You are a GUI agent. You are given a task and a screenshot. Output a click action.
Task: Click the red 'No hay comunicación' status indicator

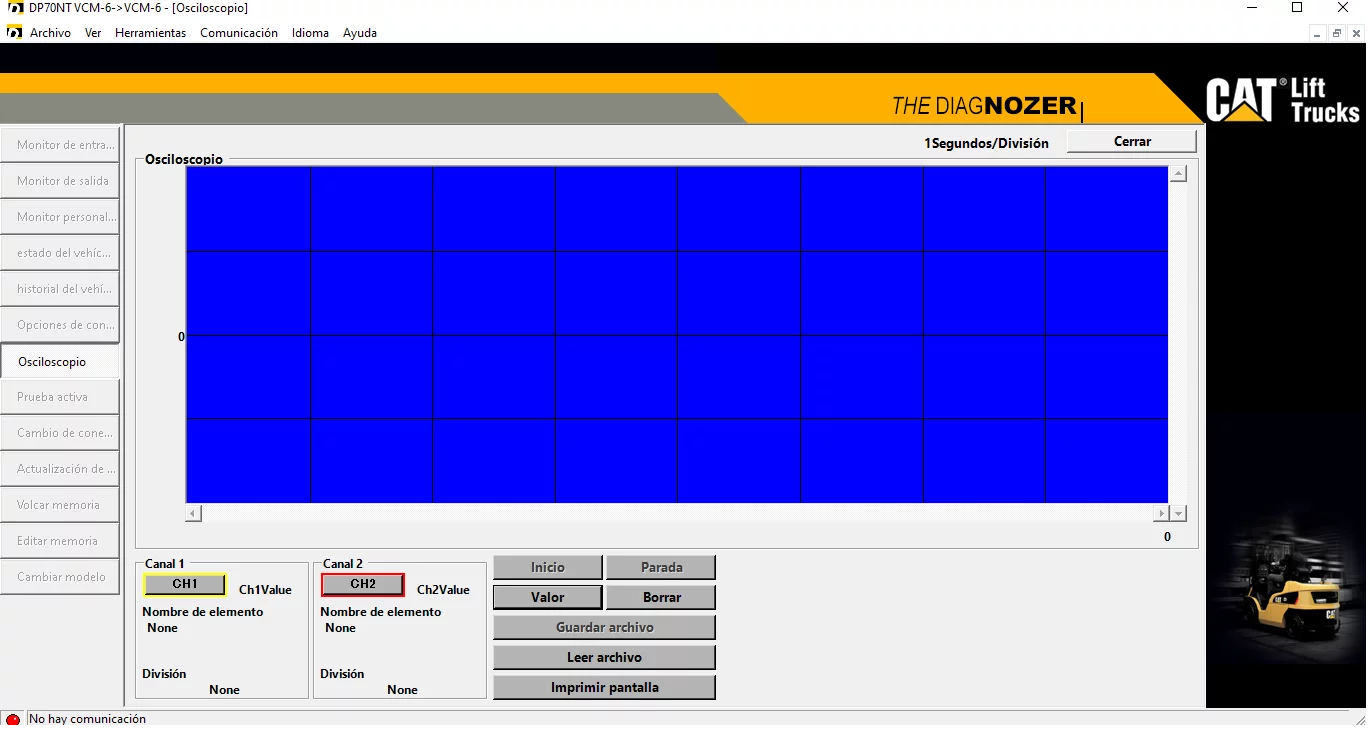tap(13, 719)
